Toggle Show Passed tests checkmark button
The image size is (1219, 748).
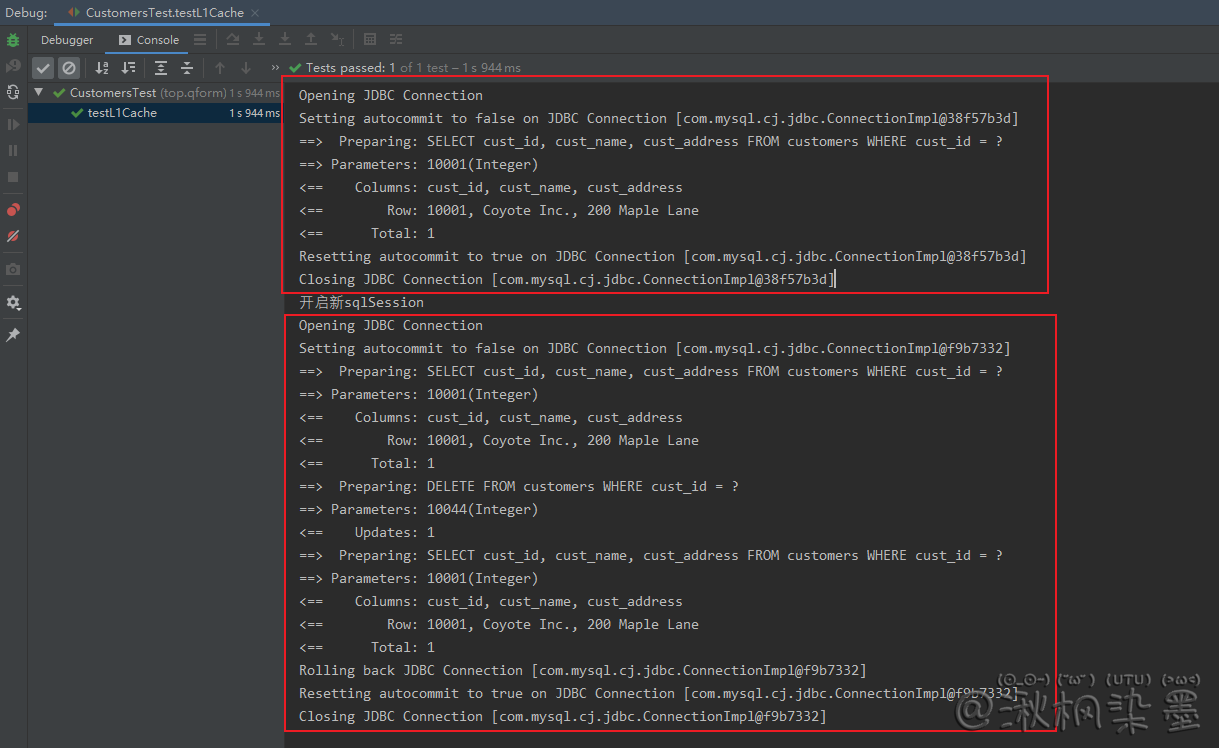(43, 68)
